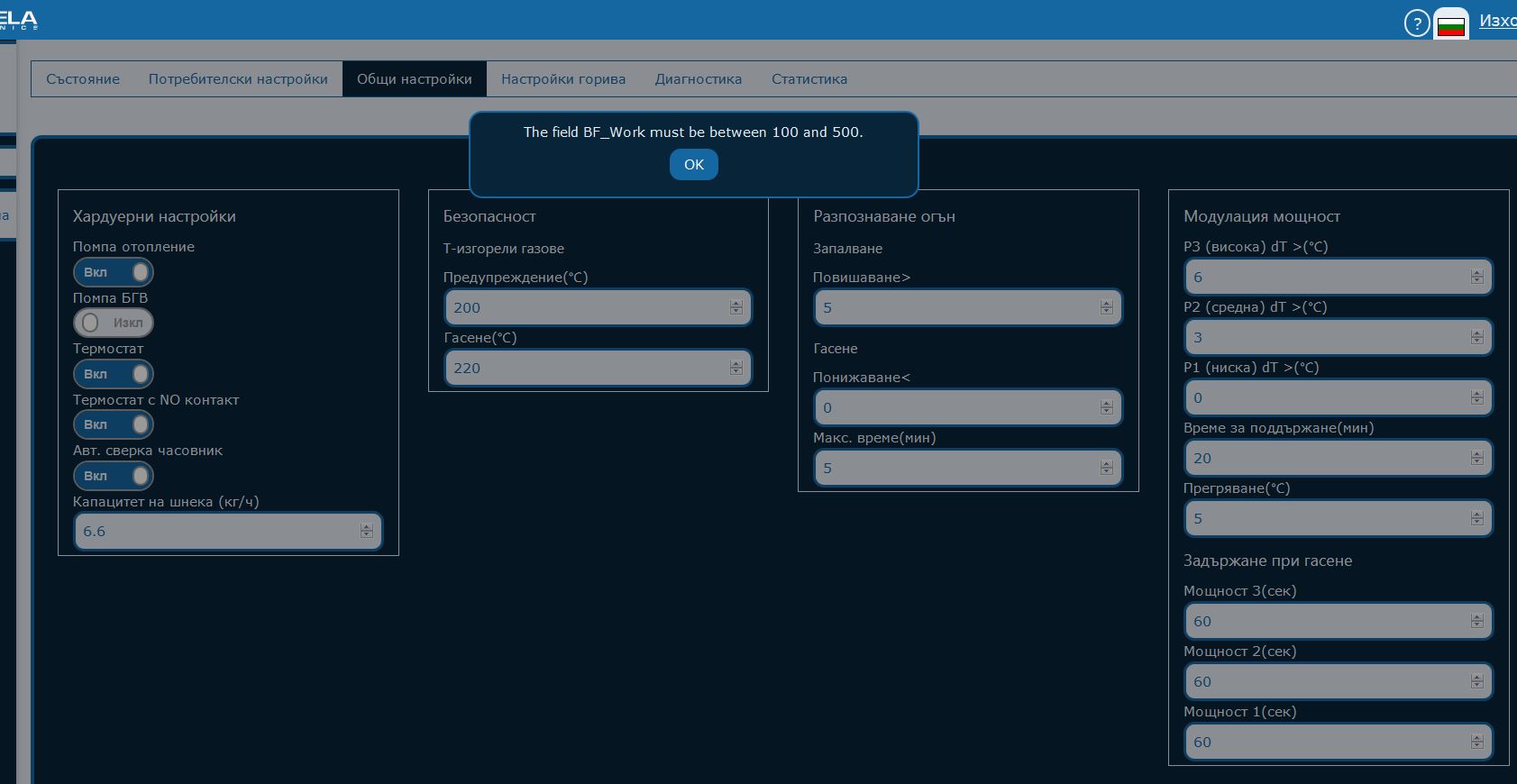This screenshot has height=784, width=1517.
Task: Enable the Помпа БГВ switch
Action: [114, 323]
